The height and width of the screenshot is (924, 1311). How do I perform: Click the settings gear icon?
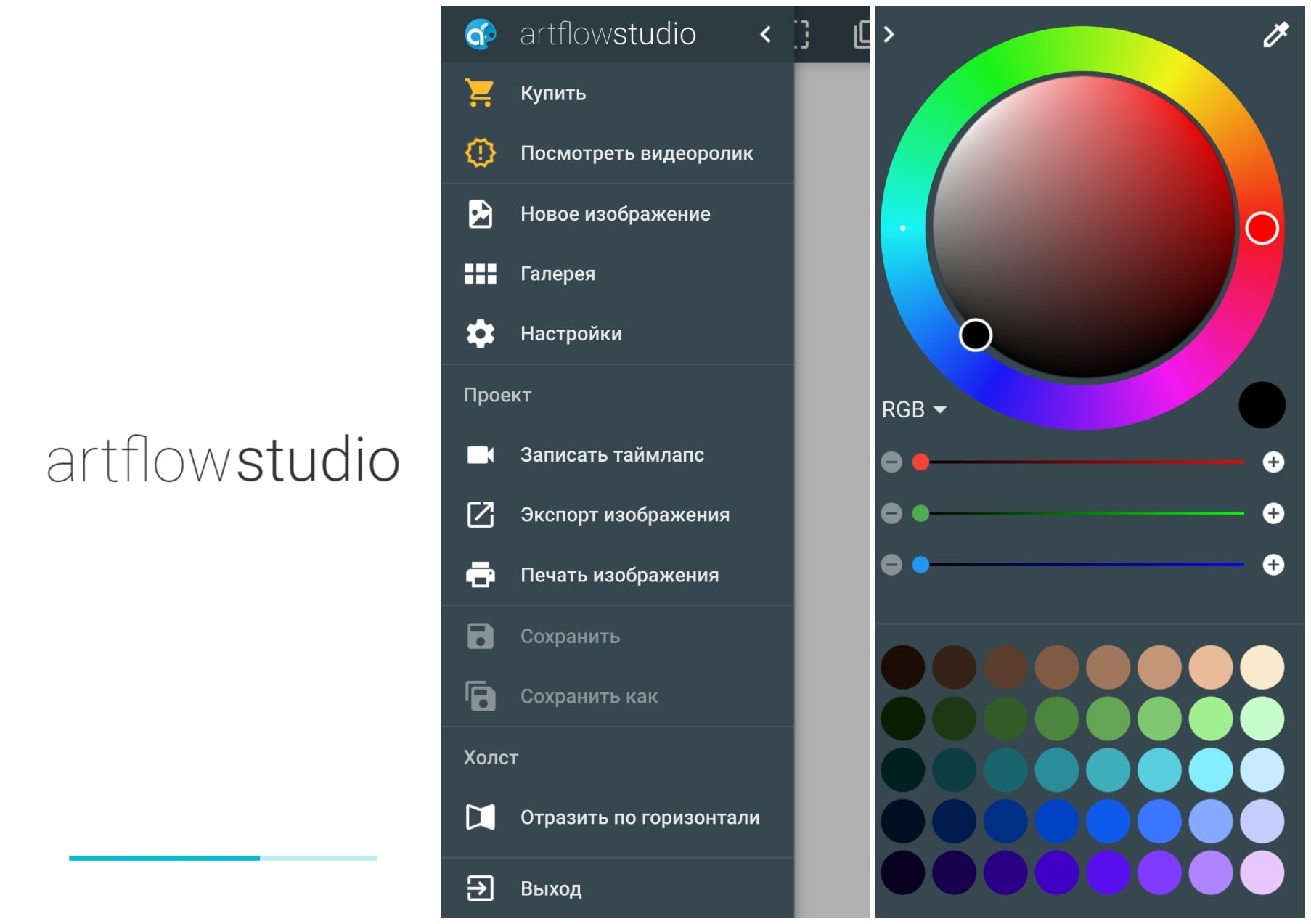coord(480,334)
